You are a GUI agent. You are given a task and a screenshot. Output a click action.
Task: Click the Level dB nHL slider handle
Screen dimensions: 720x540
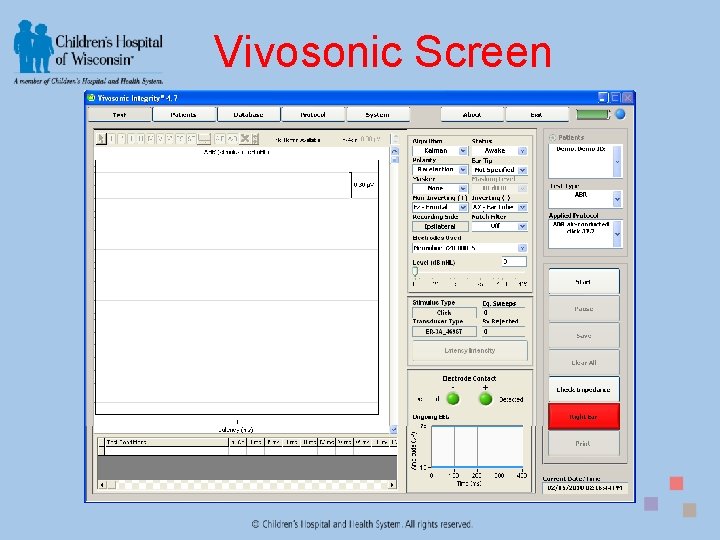click(415, 271)
